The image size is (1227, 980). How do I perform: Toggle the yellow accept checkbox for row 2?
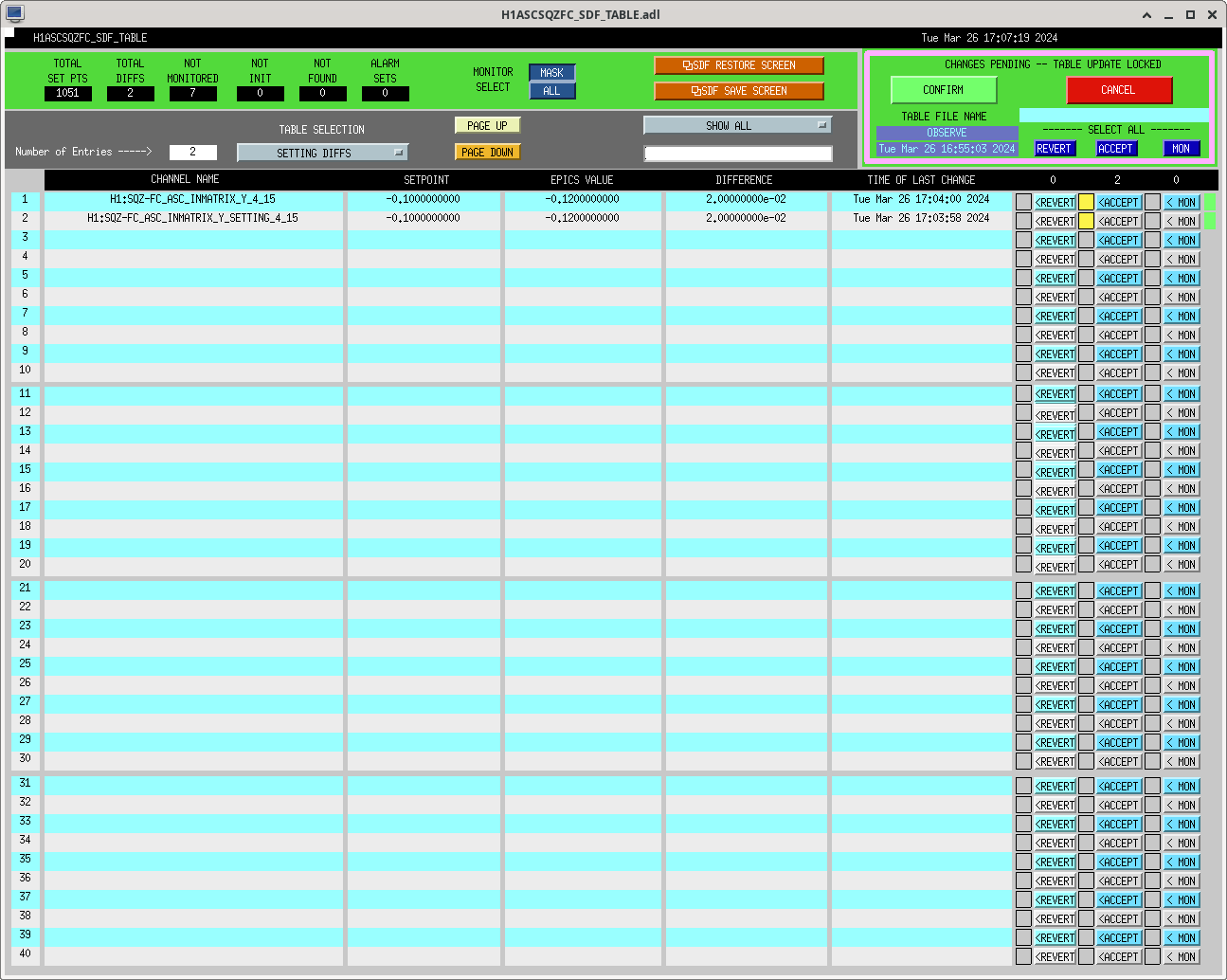click(1086, 221)
